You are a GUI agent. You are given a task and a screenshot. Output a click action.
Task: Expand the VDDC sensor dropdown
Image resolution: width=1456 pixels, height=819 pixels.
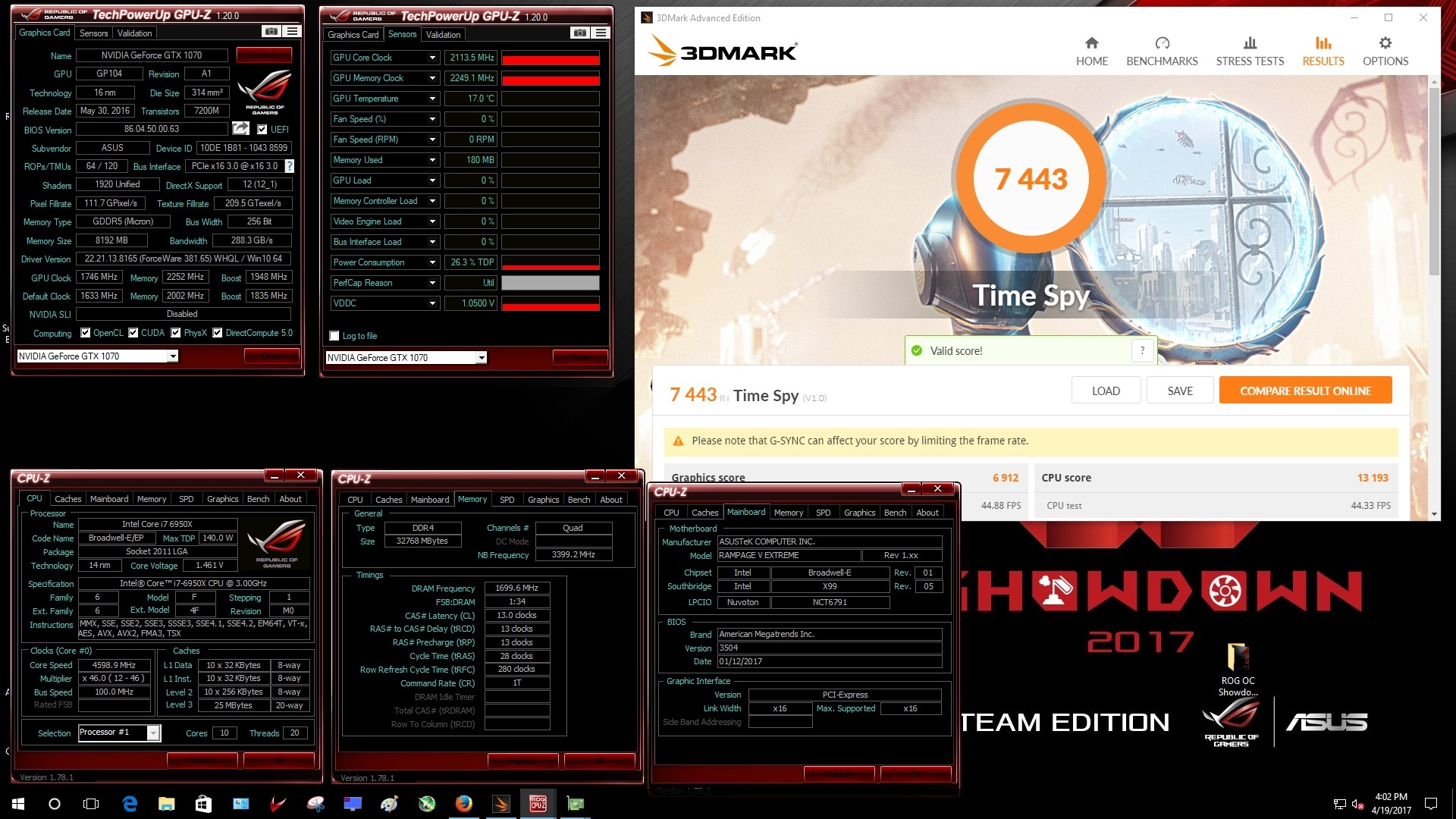click(432, 303)
